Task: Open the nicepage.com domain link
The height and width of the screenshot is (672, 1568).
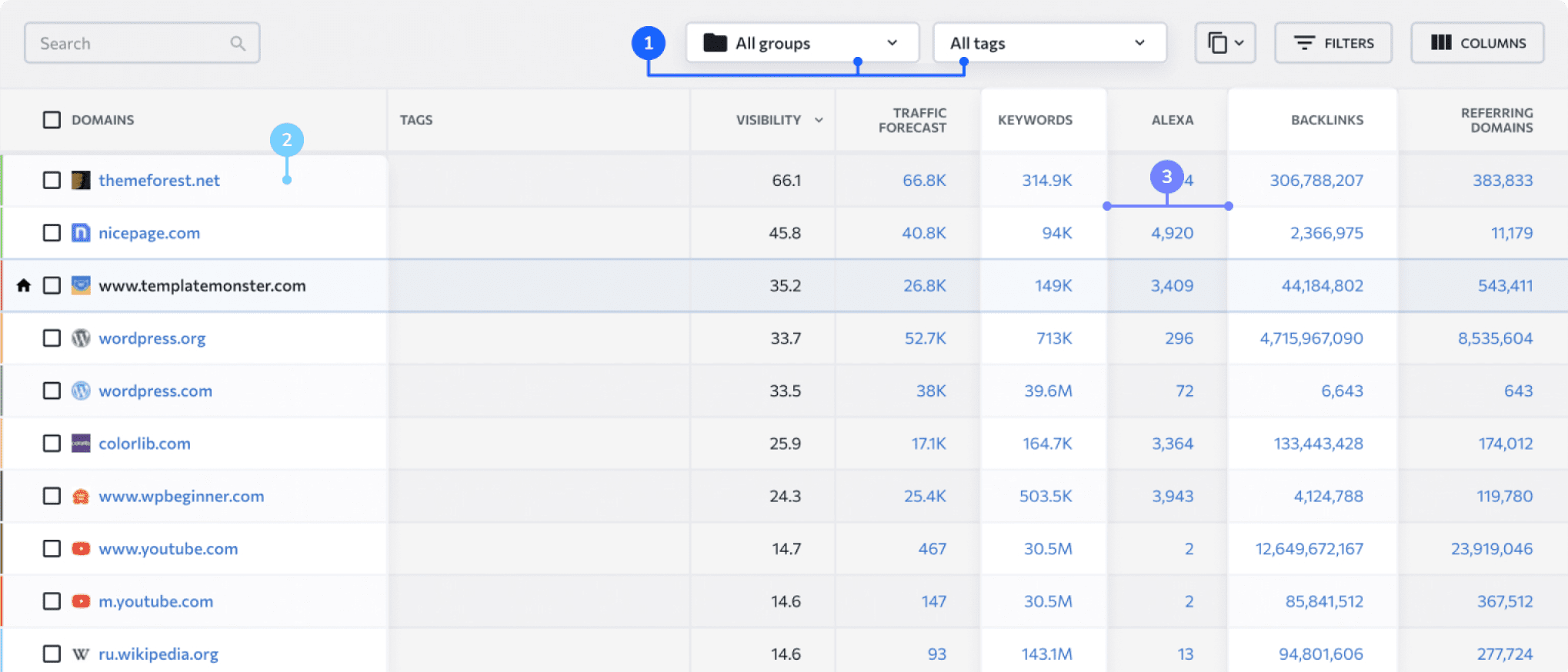Action: (149, 233)
